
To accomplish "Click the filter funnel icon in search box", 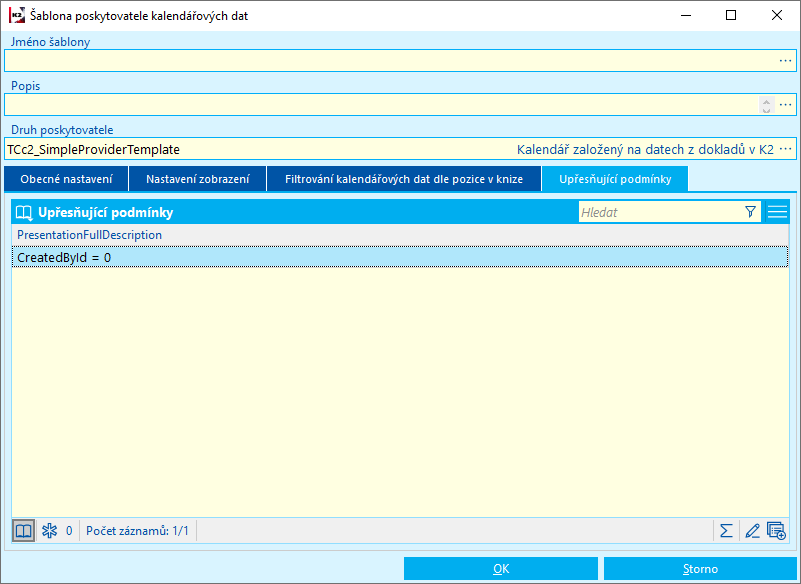I will (x=750, y=212).
